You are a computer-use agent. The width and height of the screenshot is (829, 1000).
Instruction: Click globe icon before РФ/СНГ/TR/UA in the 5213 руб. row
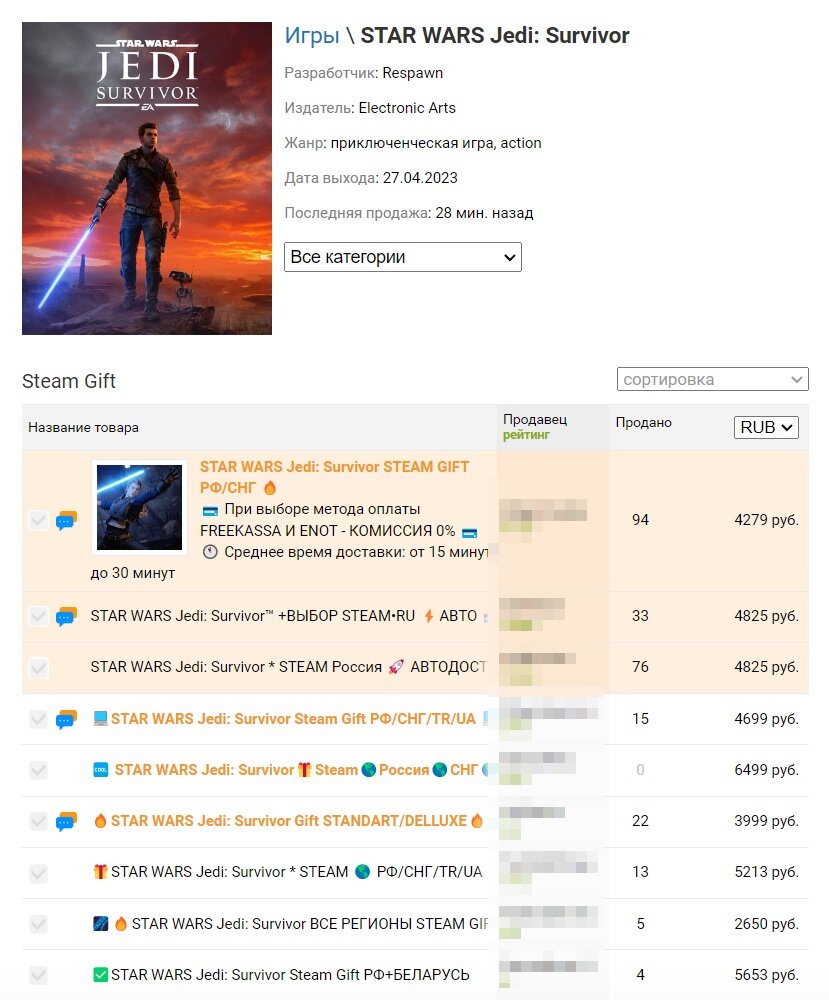362,872
